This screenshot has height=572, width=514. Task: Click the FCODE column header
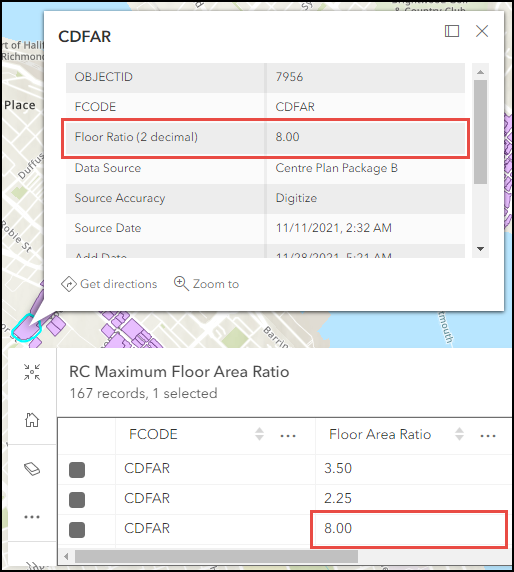[153, 434]
